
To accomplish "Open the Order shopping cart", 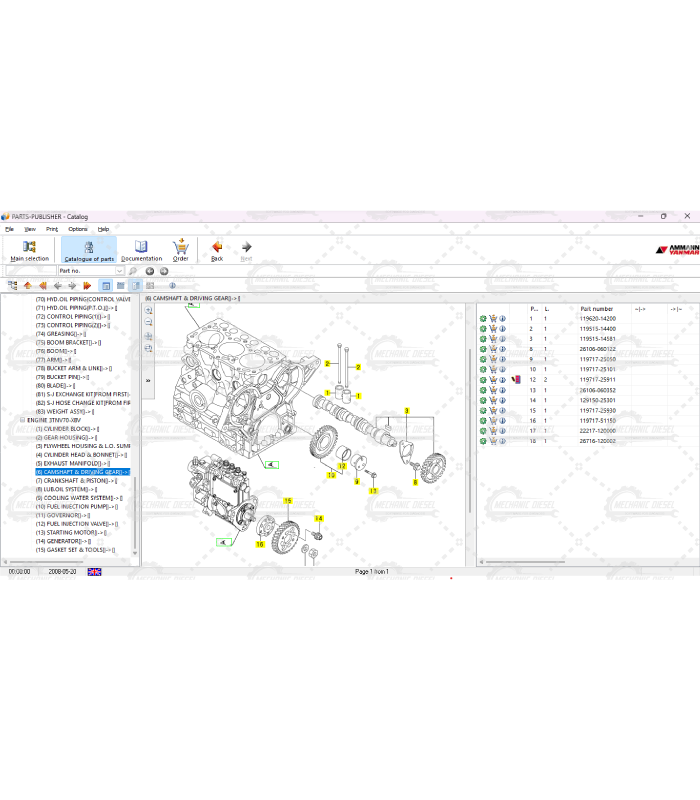I will tap(180, 250).
